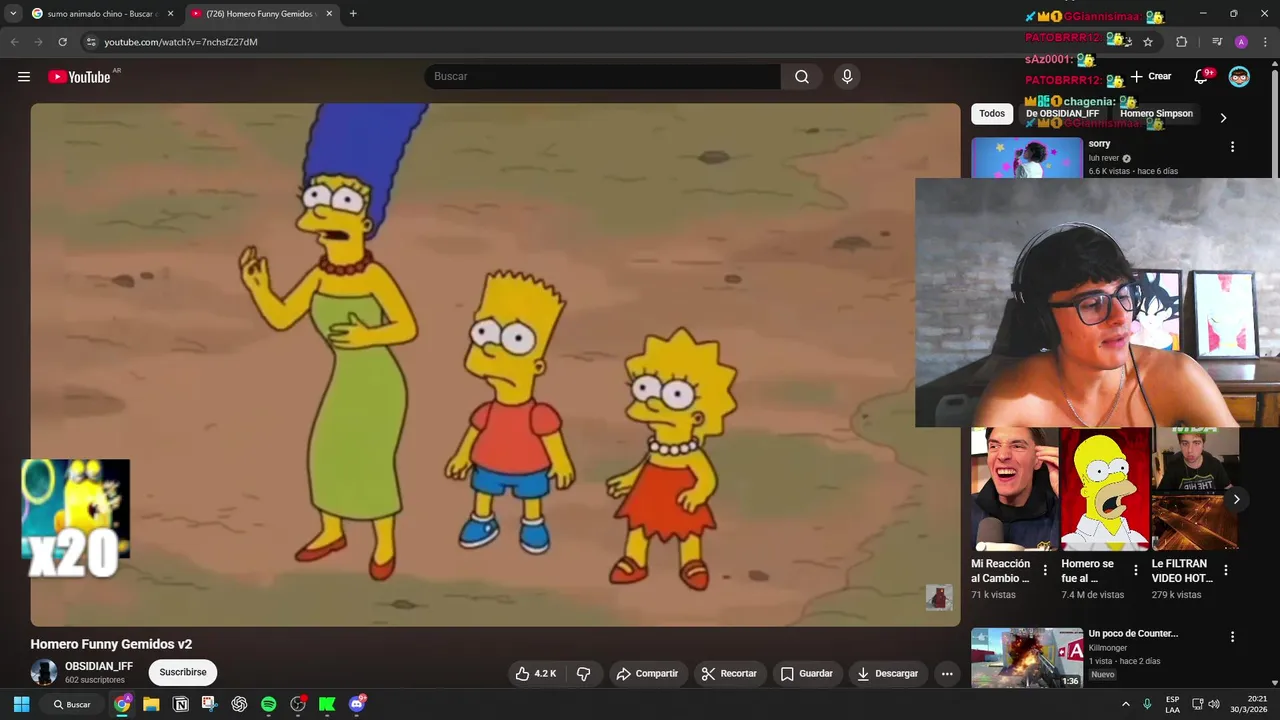1280x720 pixels.
Task: Go to the YouTube home logo
Action: (x=79, y=77)
